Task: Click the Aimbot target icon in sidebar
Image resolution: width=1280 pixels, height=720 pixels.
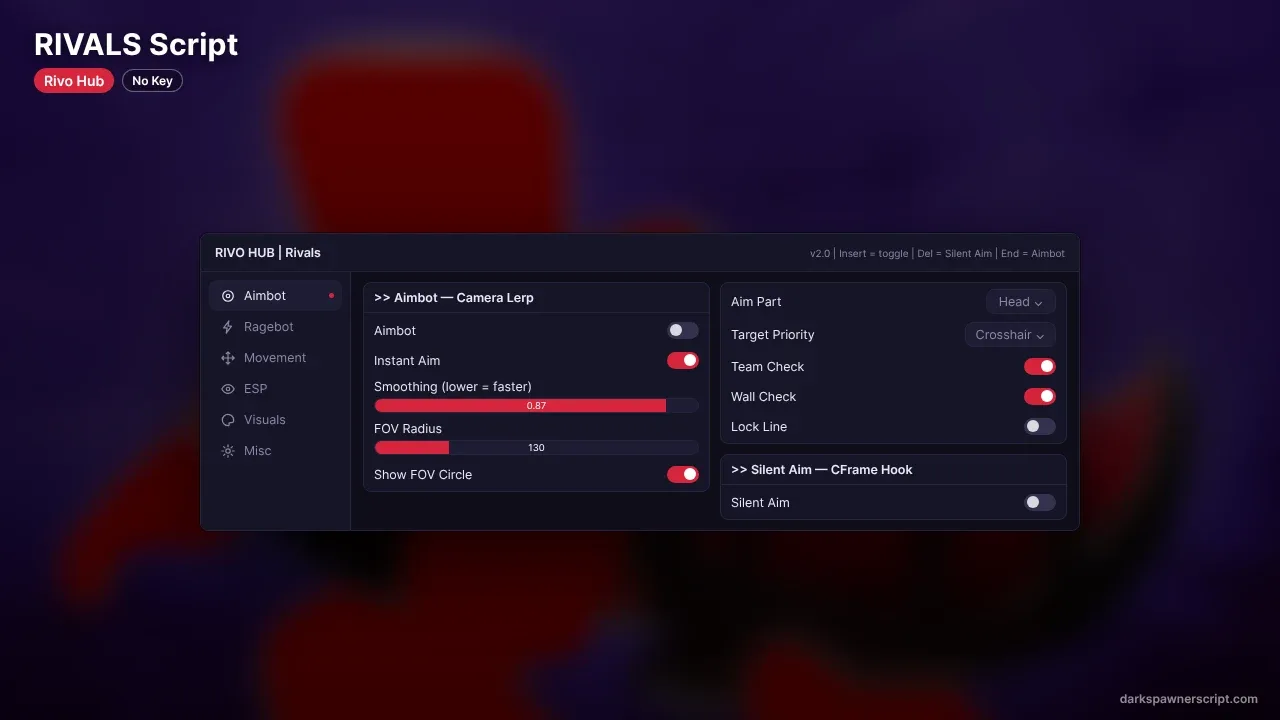Action: [228, 296]
